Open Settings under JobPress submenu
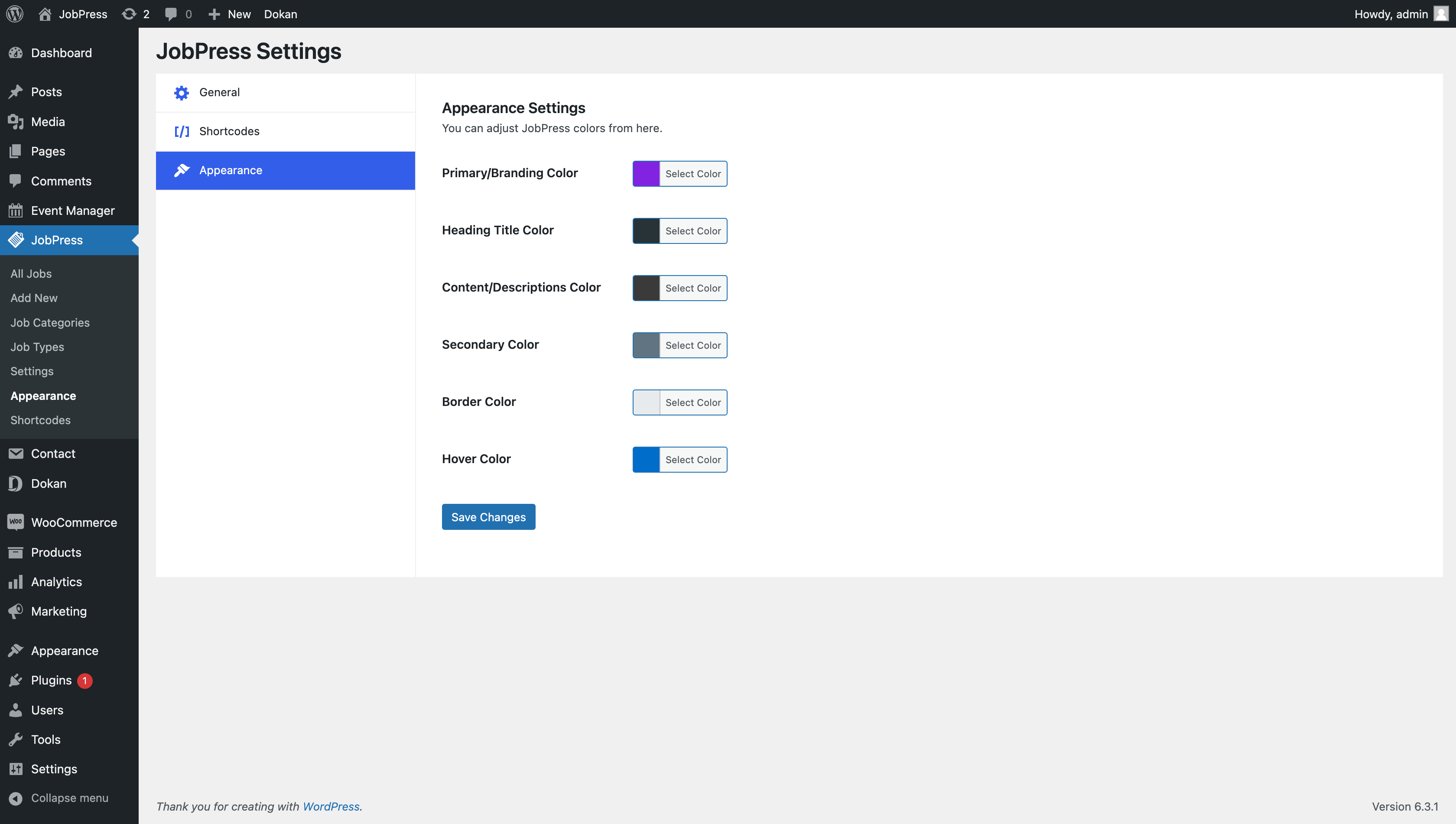This screenshot has width=1456, height=824. pos(32,371)
